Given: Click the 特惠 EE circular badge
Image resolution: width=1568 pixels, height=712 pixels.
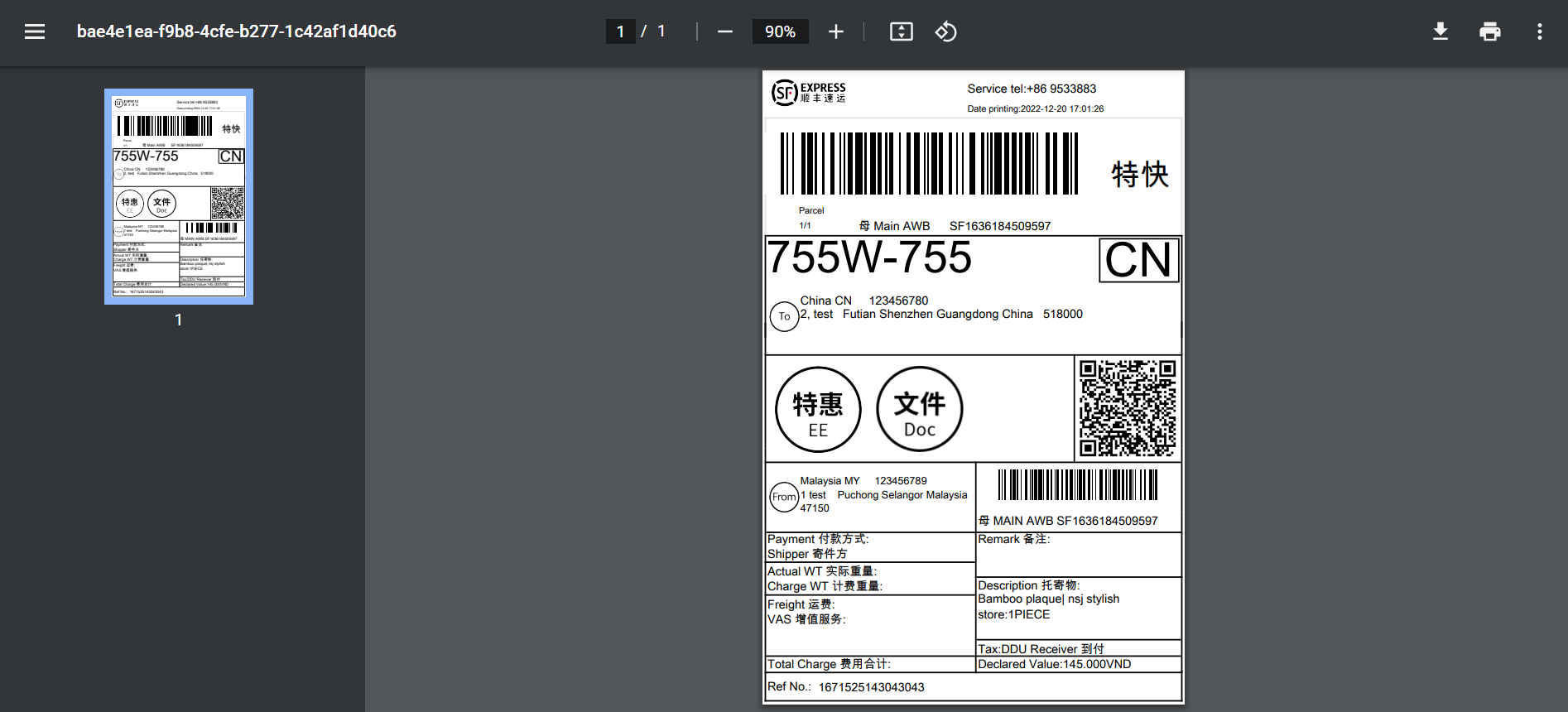Looking at the screenshot, I should (818, 410).
